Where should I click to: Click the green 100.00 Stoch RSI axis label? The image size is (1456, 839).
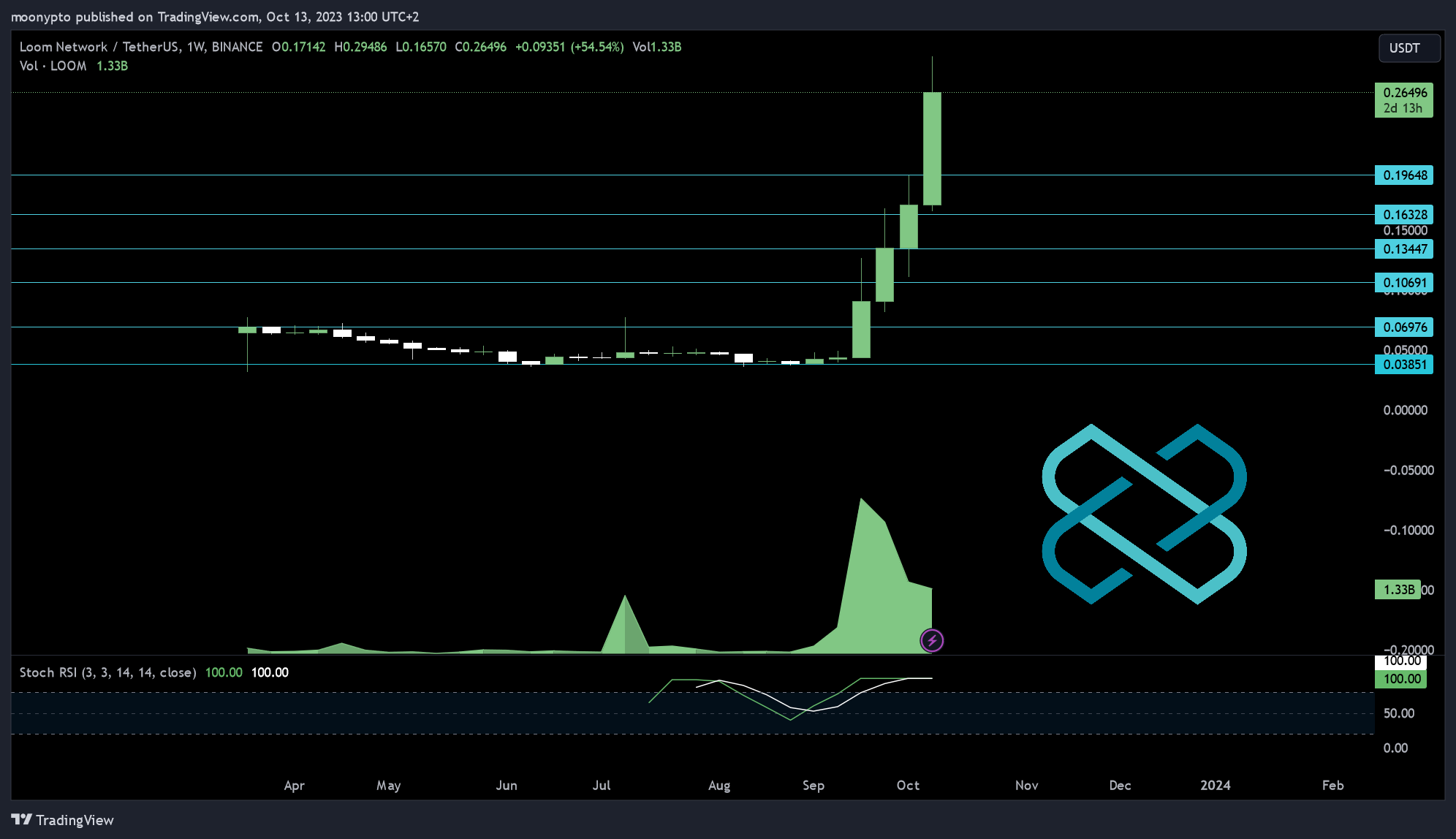[x=1400, y=679]
